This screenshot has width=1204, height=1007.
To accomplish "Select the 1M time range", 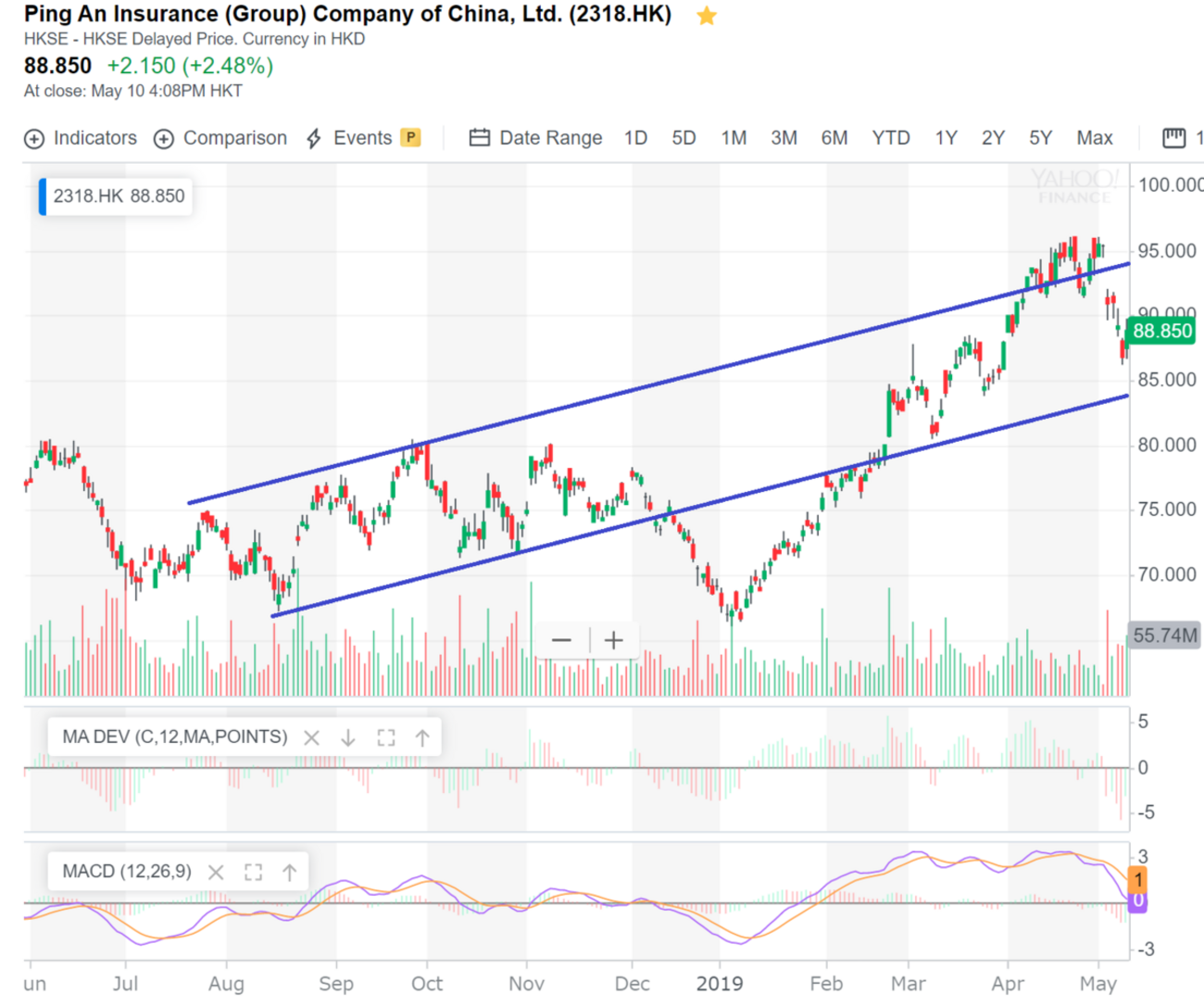I will coord(734,138).
